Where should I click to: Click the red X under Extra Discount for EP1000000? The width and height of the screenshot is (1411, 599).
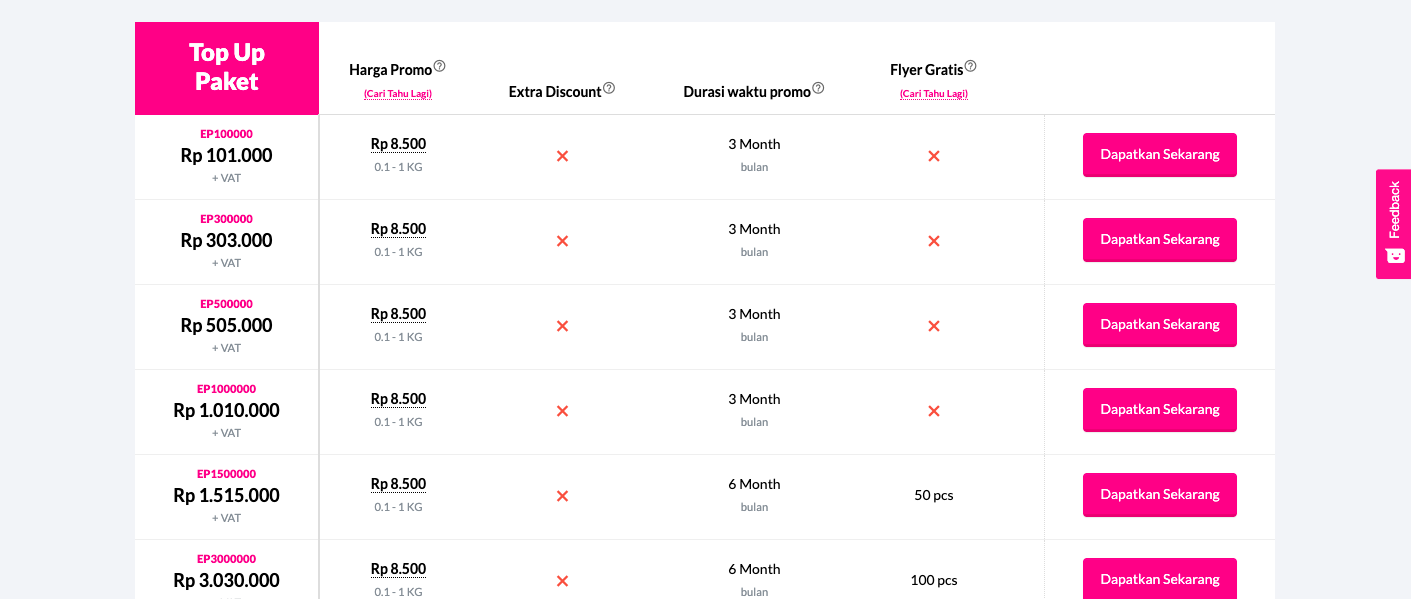[562, 410]
